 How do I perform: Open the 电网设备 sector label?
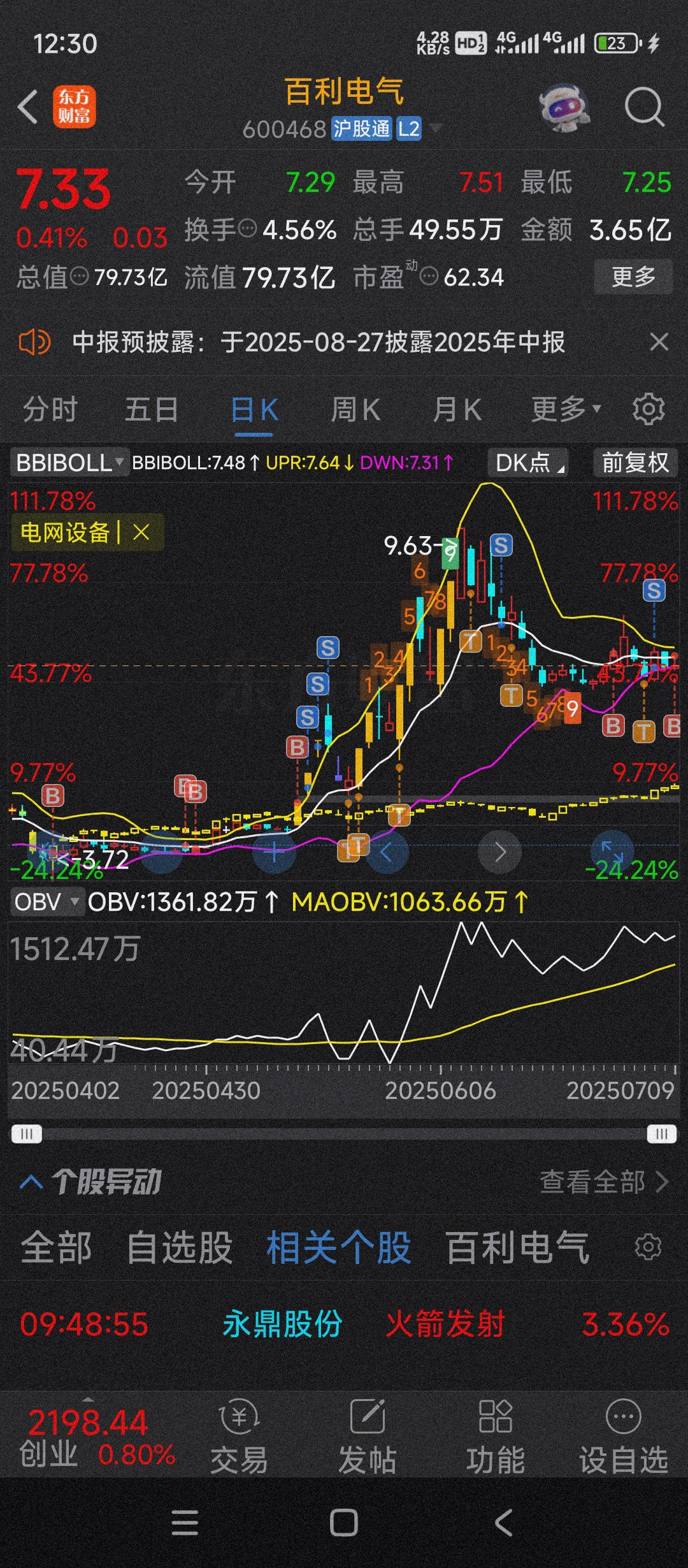coord(65,532)
